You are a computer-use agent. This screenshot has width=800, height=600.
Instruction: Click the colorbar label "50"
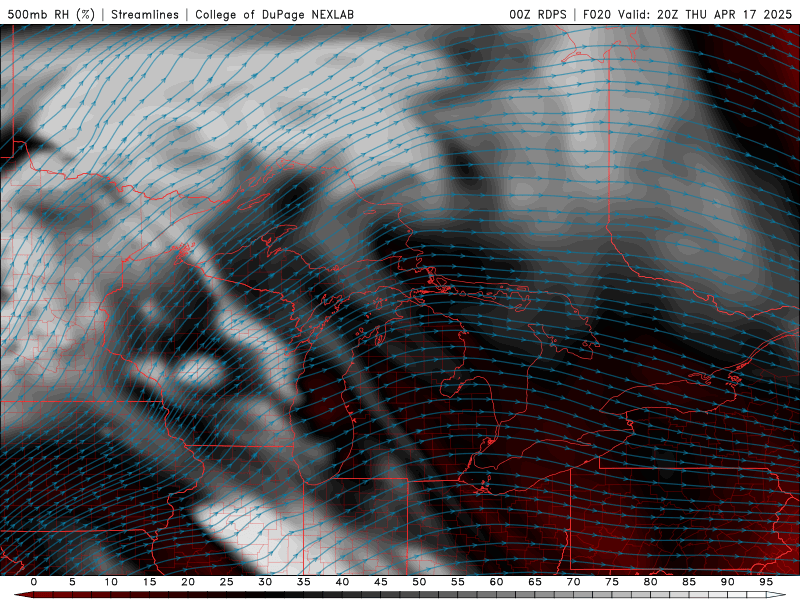click(419, 582)
